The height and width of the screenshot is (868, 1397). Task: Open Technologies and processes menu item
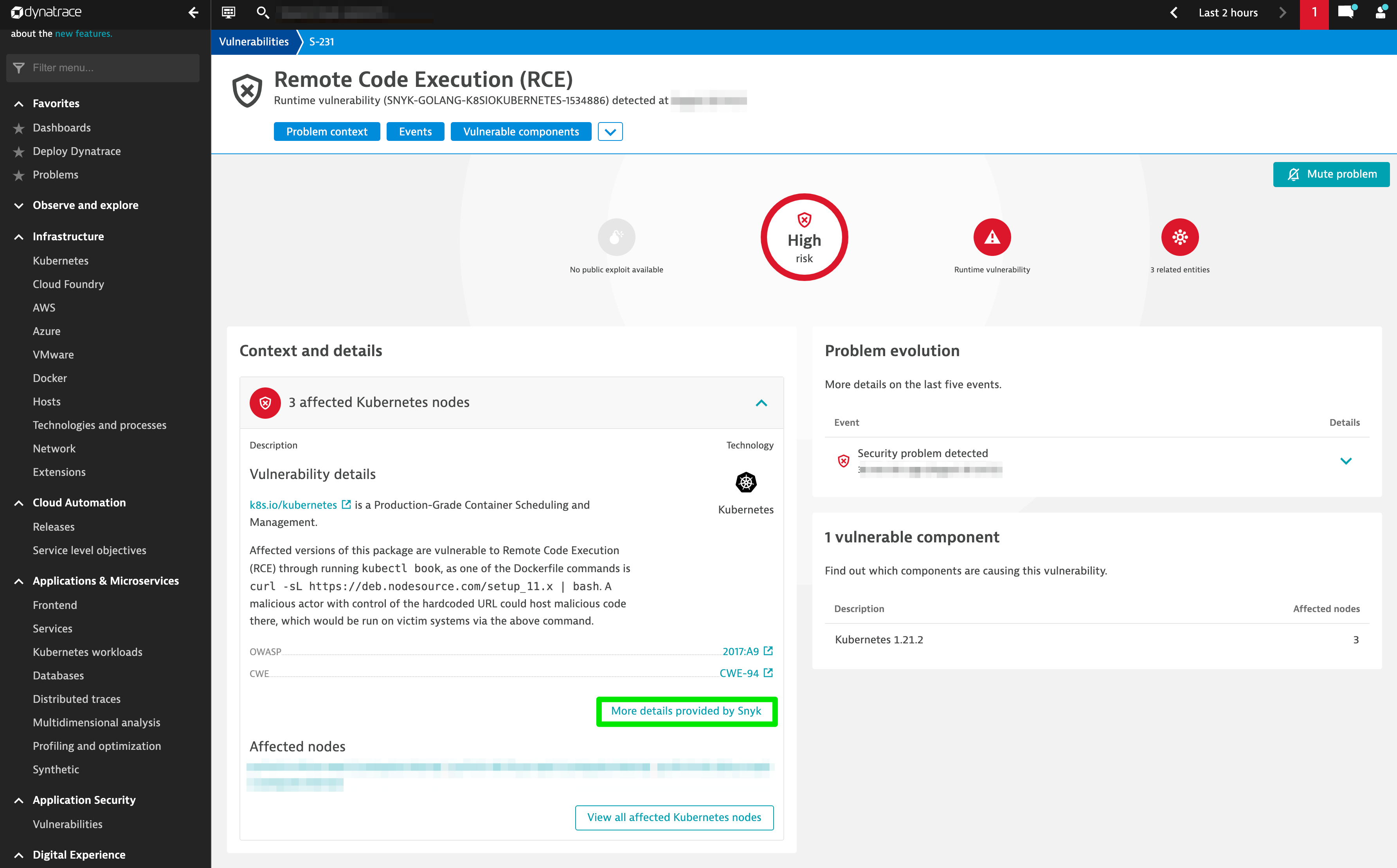tap(99, 425)
